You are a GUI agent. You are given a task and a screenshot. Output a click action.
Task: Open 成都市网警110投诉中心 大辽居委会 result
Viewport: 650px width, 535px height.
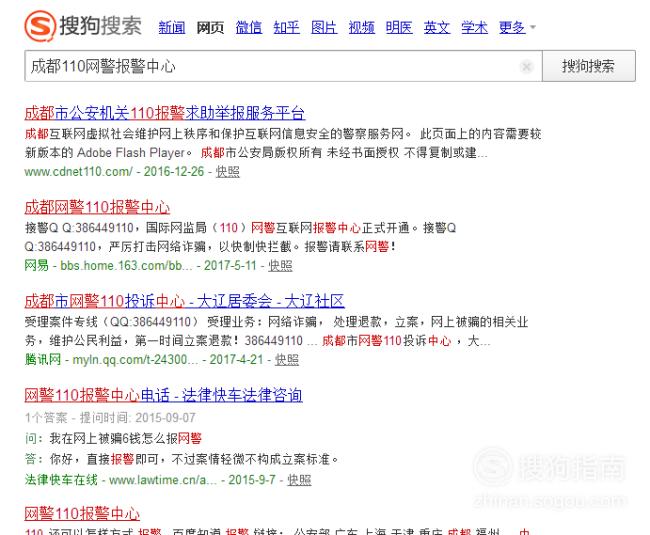pos(184,301)
